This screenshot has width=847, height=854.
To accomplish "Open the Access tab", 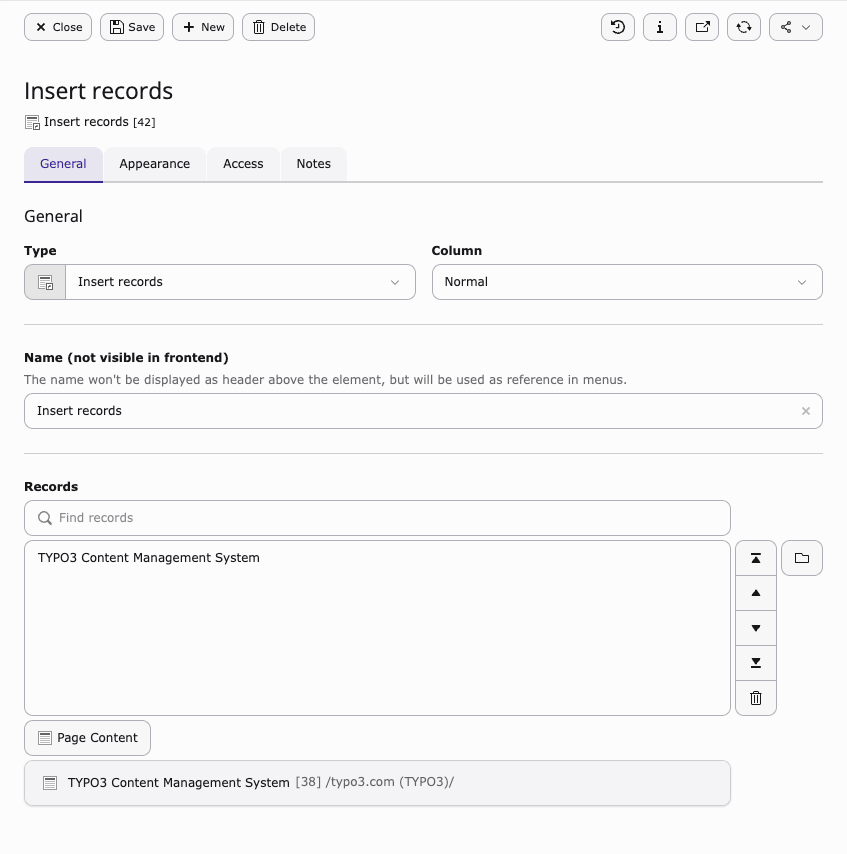I will point(243,164).
